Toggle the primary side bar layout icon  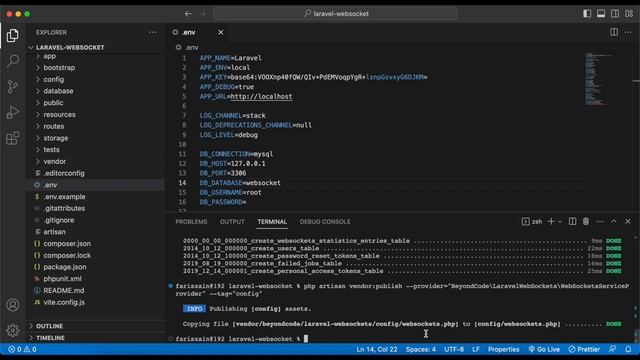point(587,13)
